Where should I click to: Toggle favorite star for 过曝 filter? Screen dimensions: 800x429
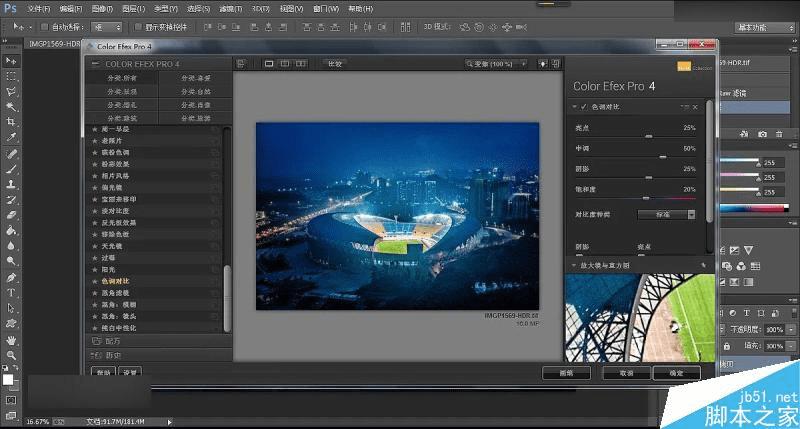95,258
